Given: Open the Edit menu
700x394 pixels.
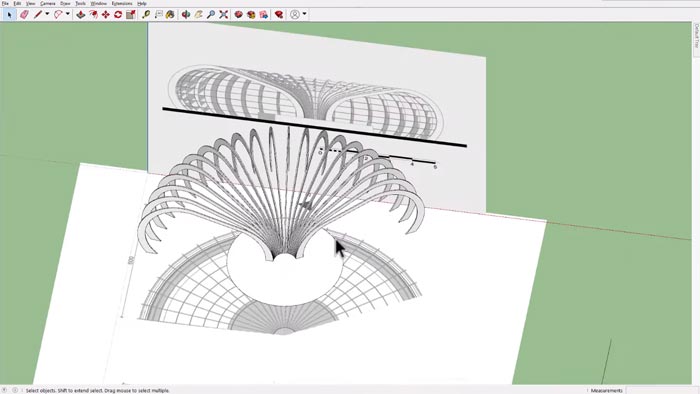Looking at the screenshot, I should (x=17, y=3).
